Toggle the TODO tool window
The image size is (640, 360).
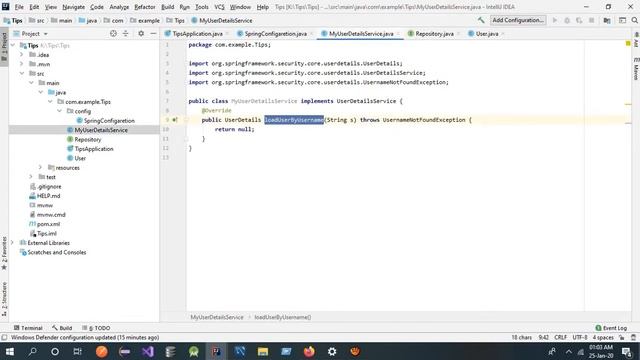(x=96, y=328)
